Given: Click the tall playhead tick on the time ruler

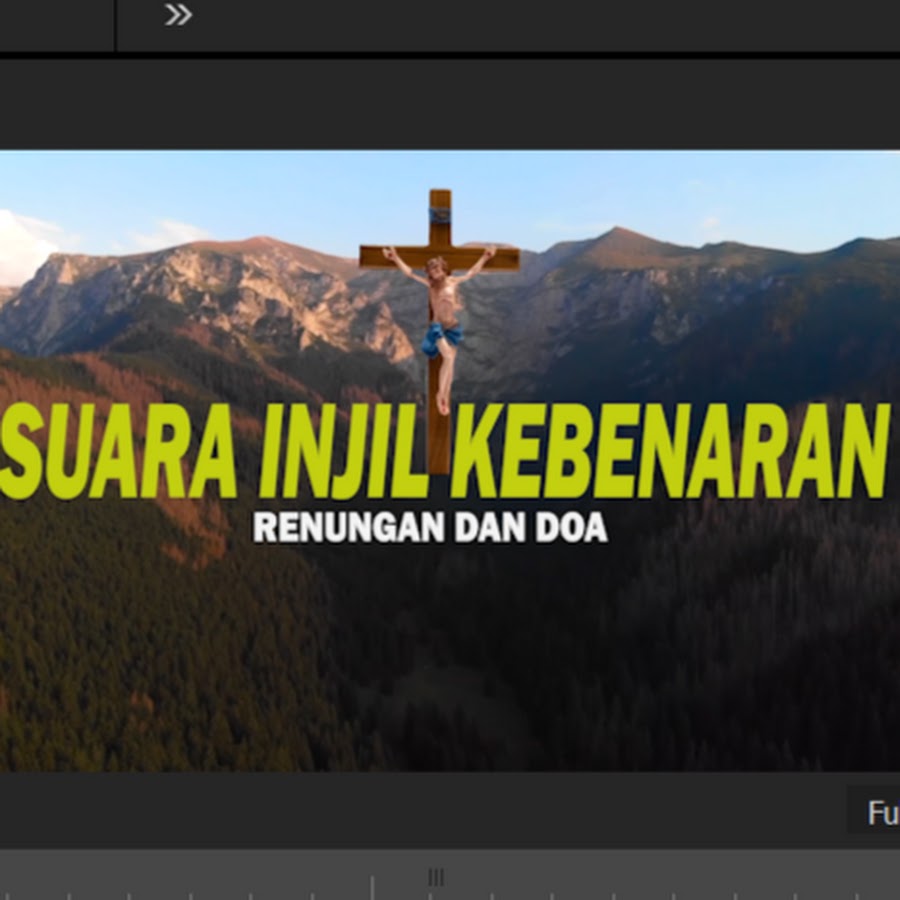Looking at the screenshot, I should 372,887.
